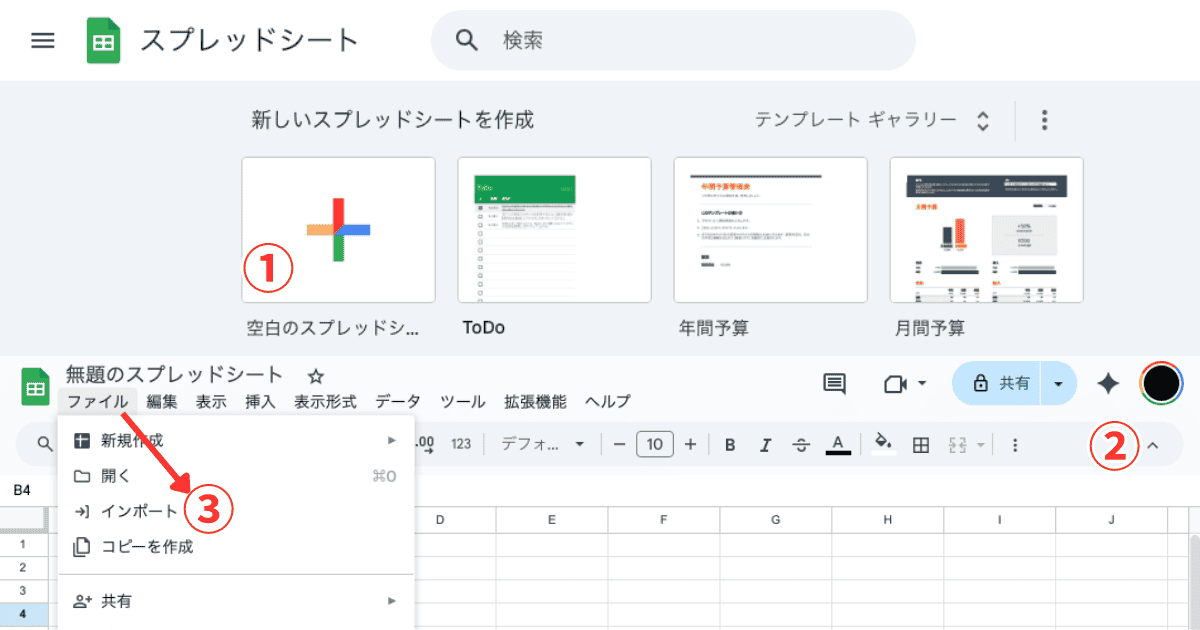Click the green Sheets logo at top
This screenshot has width=1200, height=630.
[x=104, y=40]
